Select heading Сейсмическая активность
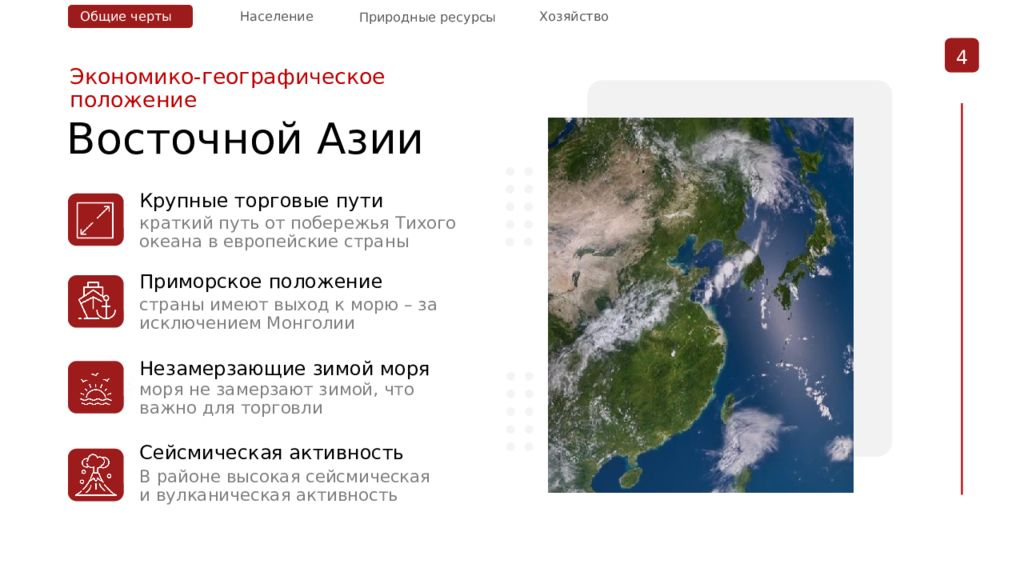This screenshot has width=1024, height=576. [271, 453]
